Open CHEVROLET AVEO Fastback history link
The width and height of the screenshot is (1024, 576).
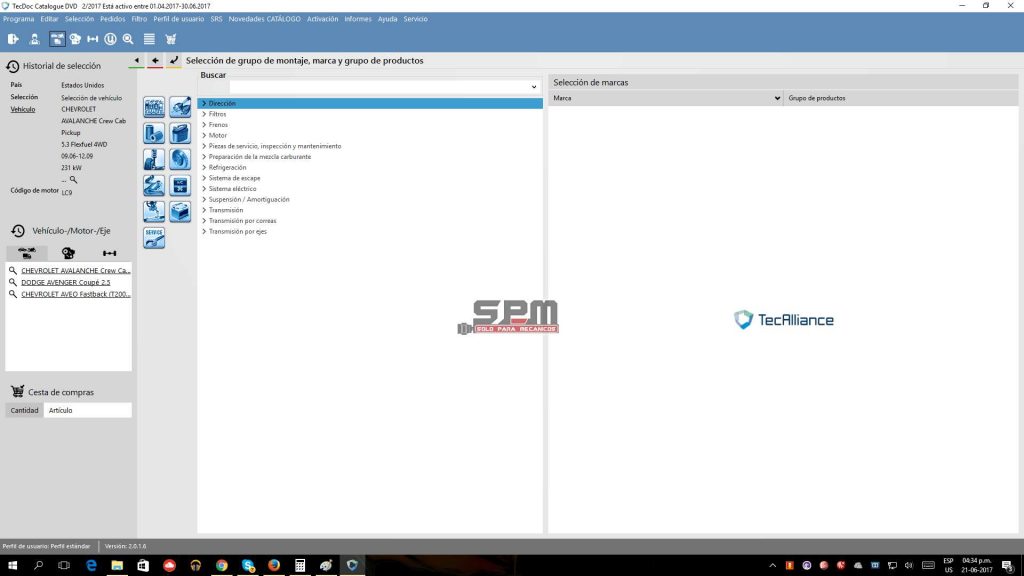tap(76, 294)
